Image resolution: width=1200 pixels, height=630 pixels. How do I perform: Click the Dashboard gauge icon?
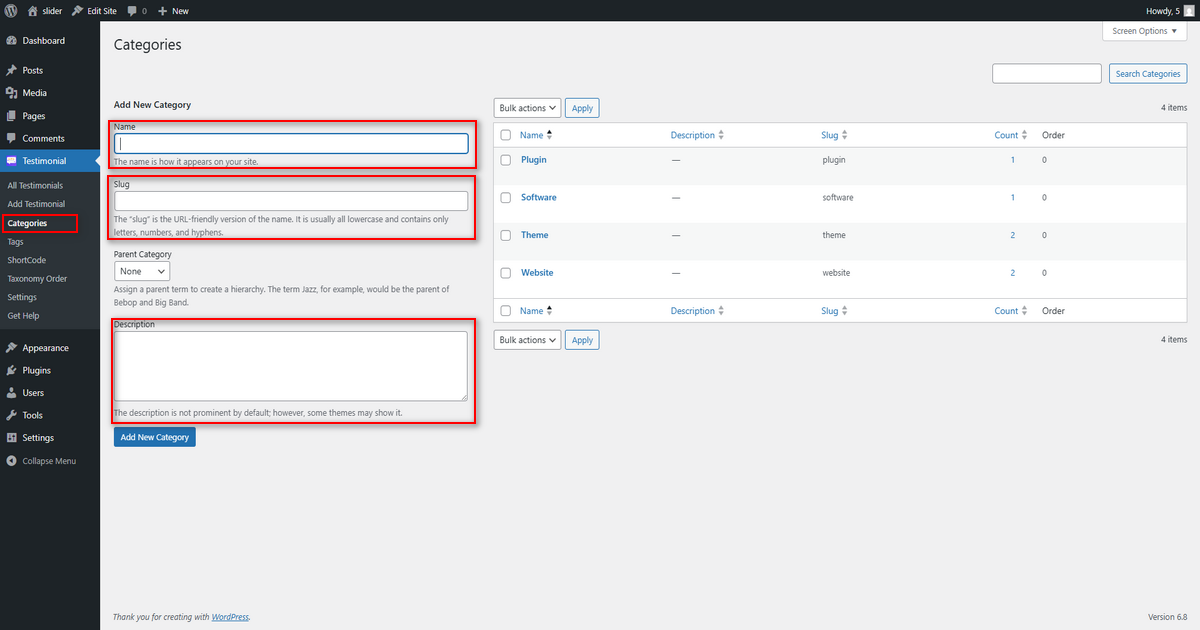pos(11,41)
